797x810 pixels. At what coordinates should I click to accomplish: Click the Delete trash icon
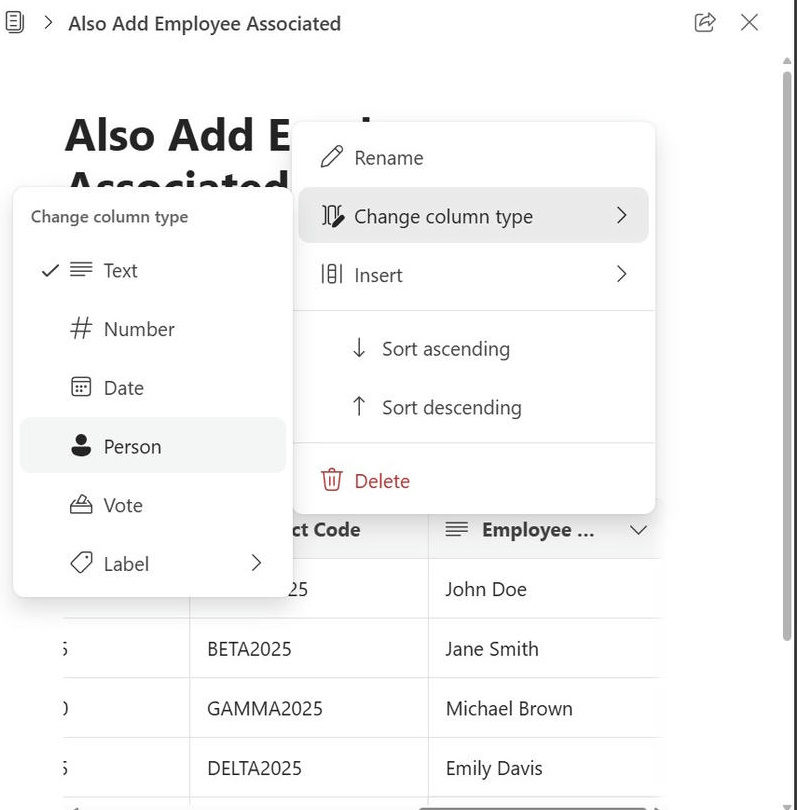tap(330, 480)
